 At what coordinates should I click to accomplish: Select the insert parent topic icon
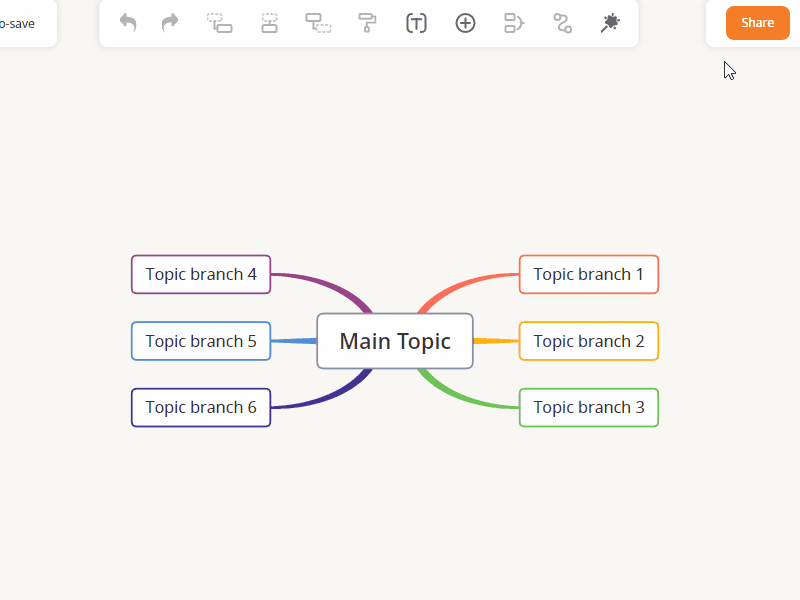point(268,22)
